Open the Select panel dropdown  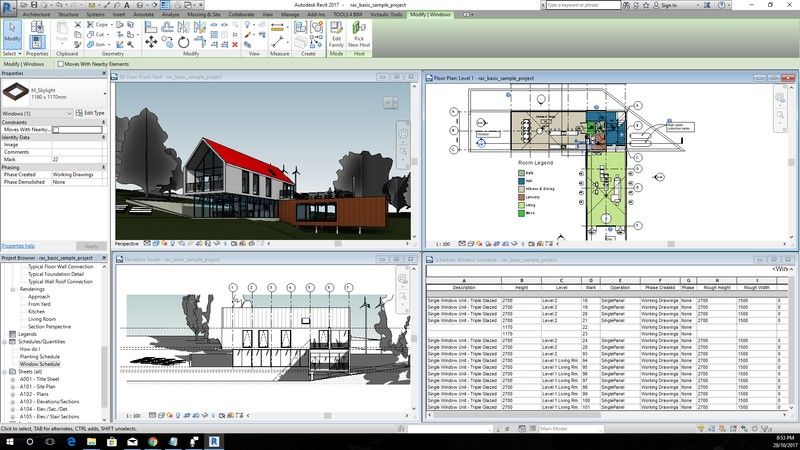click(x=12, y=54)
